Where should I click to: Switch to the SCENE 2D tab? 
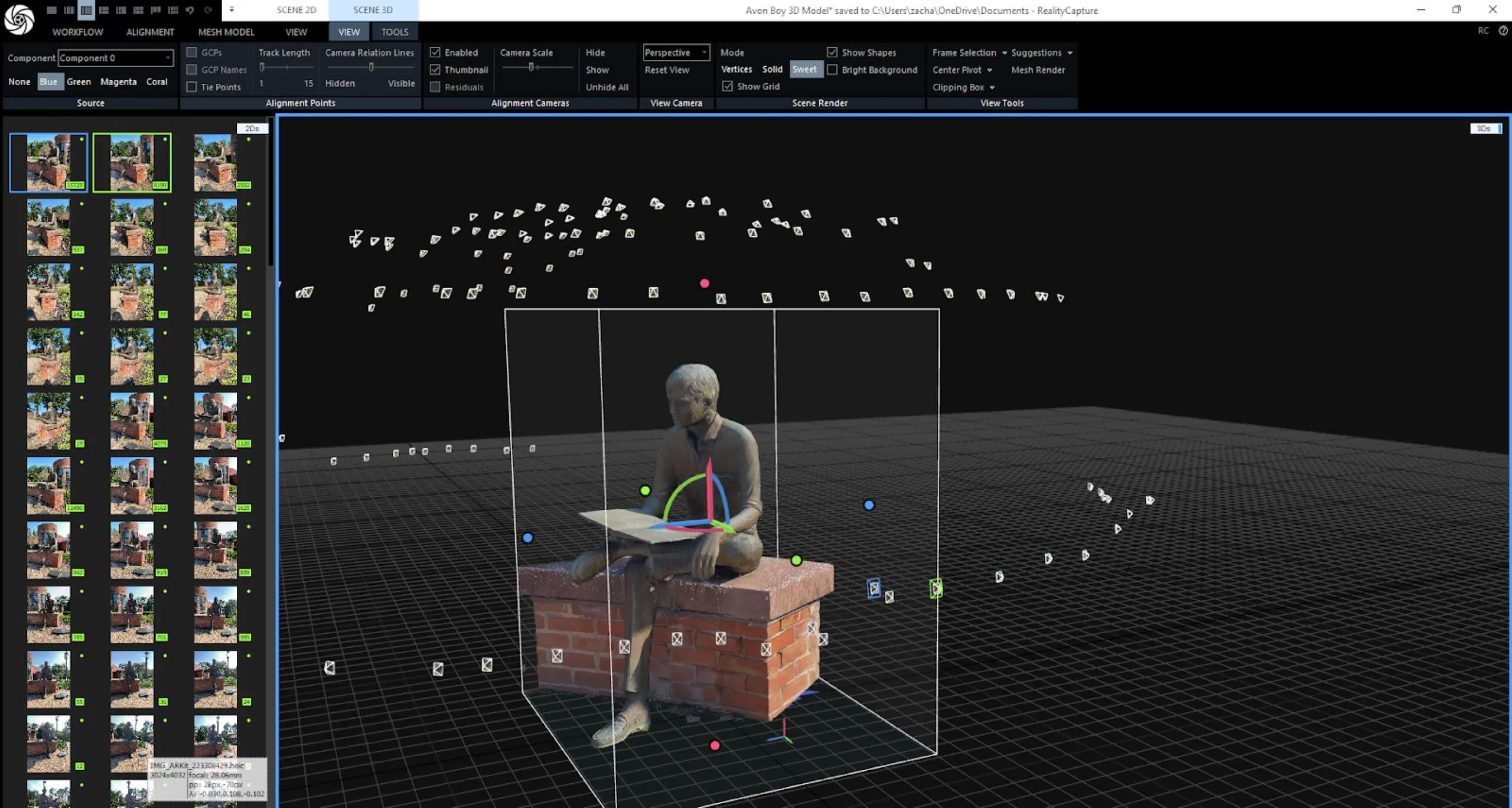click(296, 9)
